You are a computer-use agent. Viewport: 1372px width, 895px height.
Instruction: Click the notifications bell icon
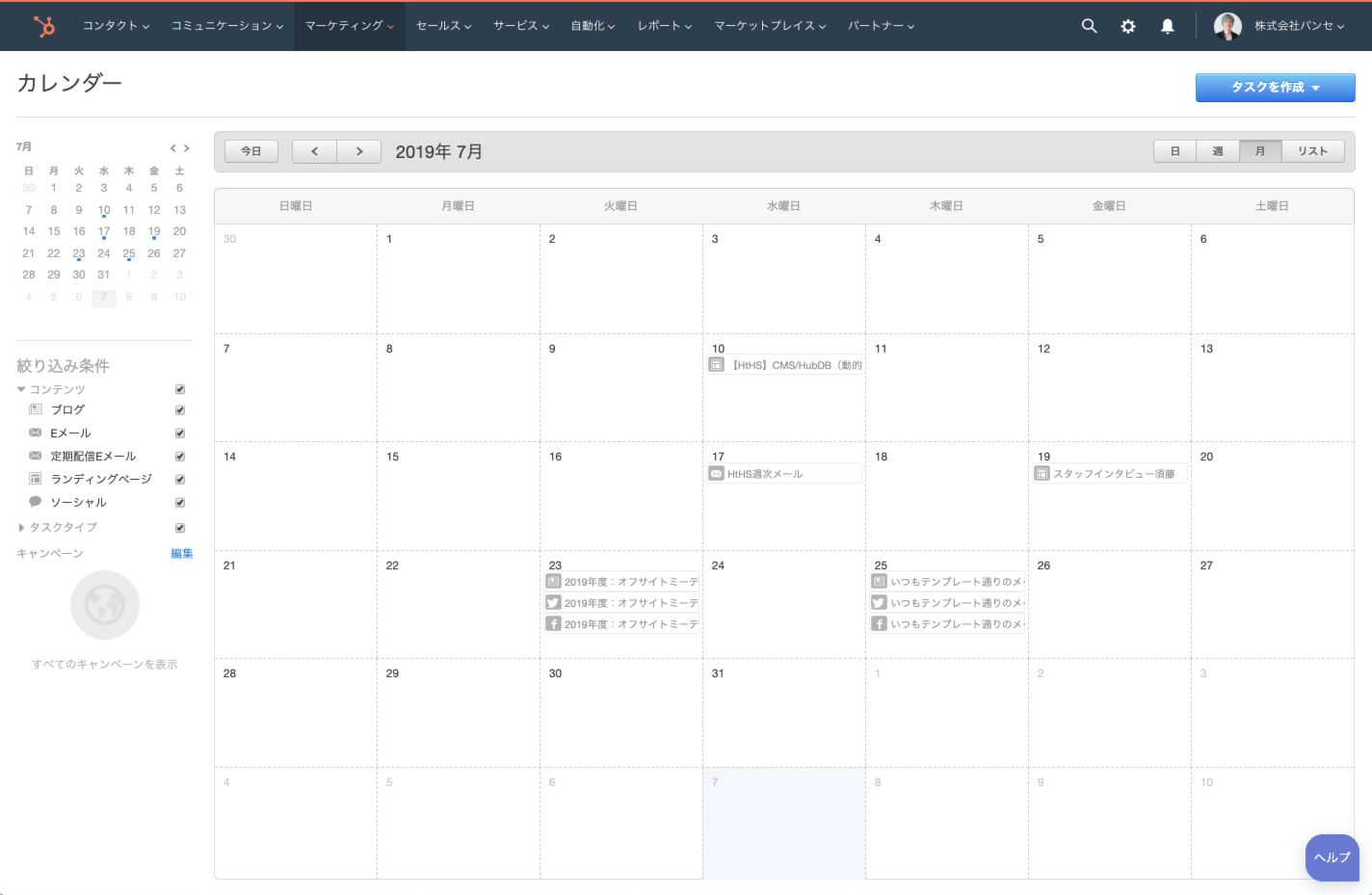click(1167, 26)
